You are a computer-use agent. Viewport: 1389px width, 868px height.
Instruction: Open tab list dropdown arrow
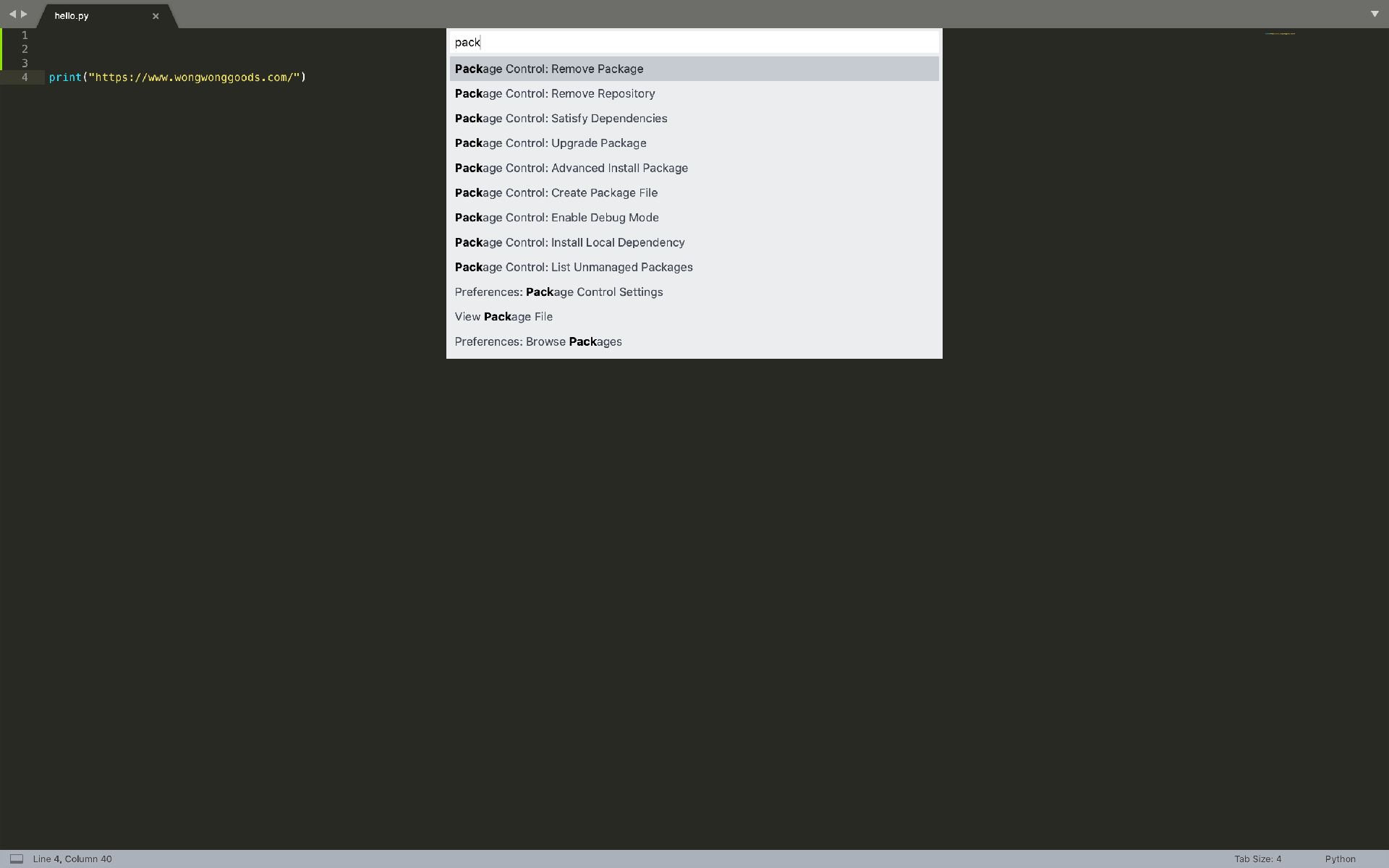pyautogui.click(x=1375, y=14)
